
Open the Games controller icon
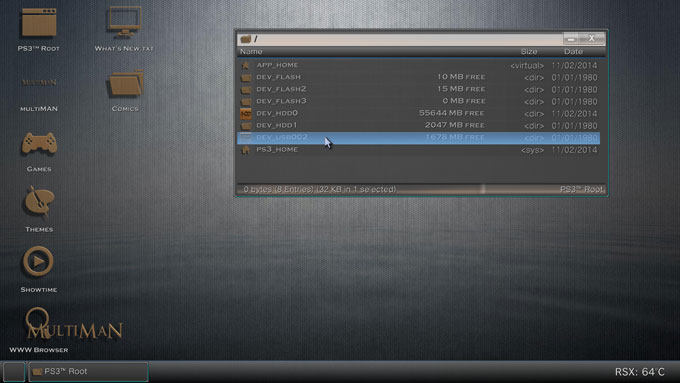[39, 144]
